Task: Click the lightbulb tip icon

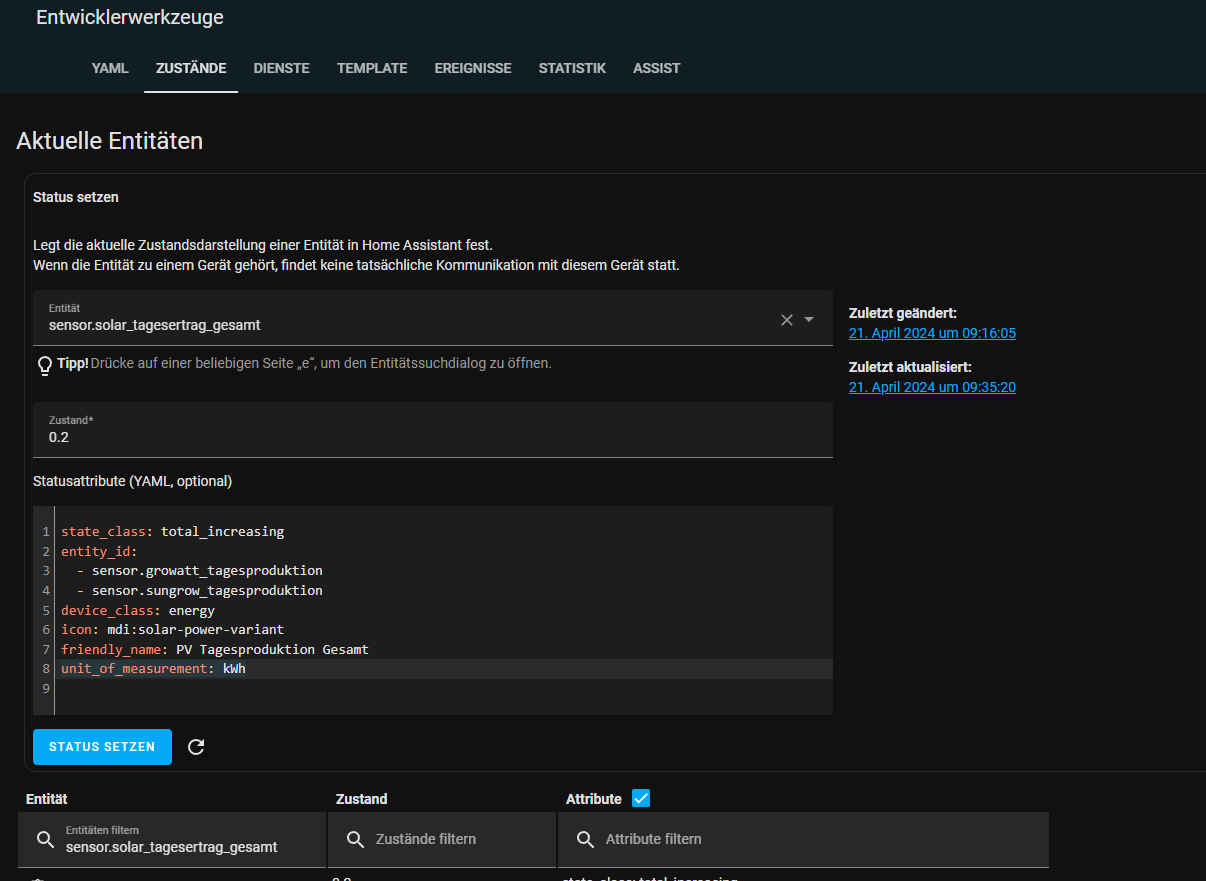Action: pyautogui.click(x=45, y=365)
